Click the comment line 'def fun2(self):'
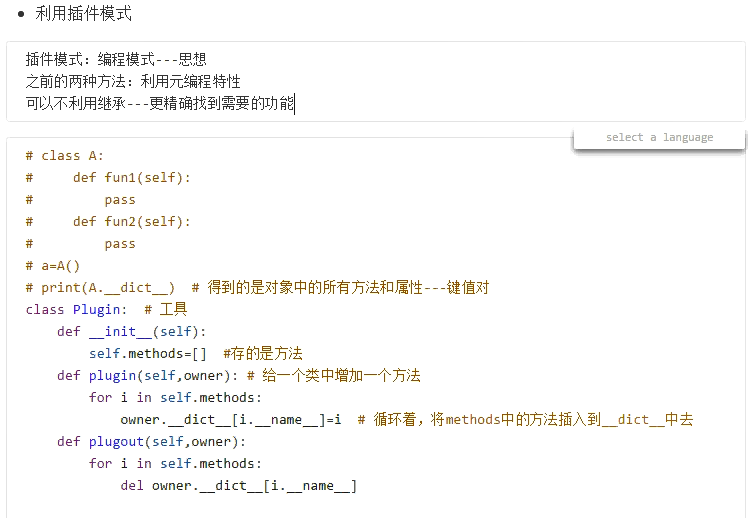This screenshot has height=518, width=748. pyautogui.click(x=132, y=221)
